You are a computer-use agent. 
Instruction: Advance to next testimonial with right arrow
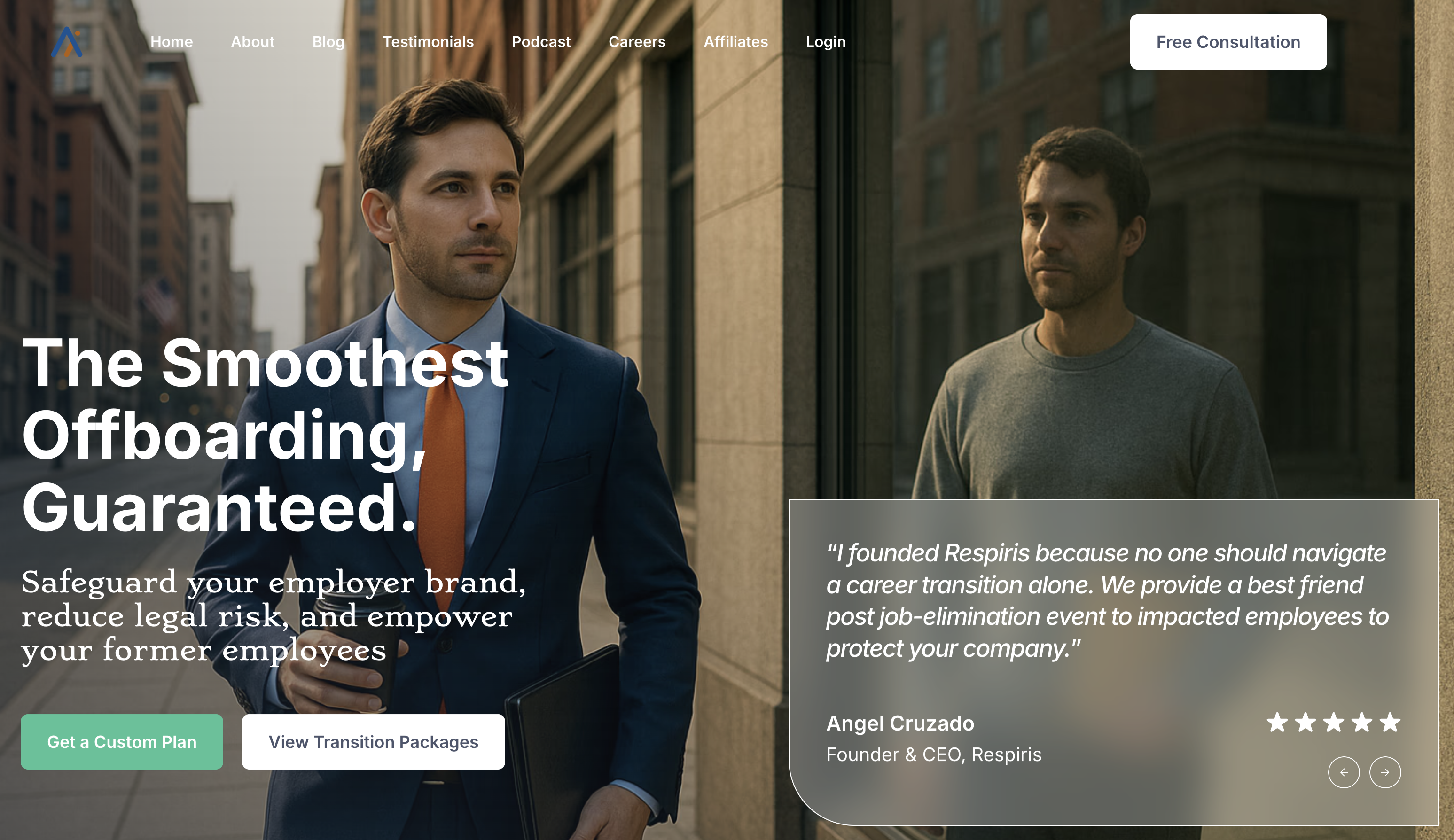(x=1385, y=772)
